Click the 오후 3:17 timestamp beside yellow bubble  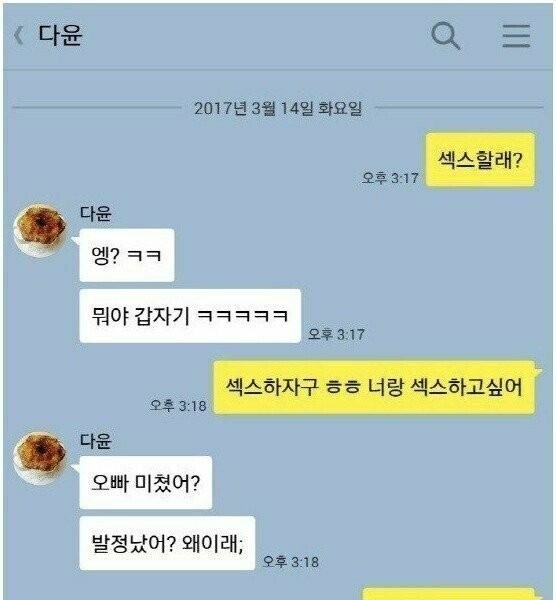pyautogui.click(x=390, y=178)
